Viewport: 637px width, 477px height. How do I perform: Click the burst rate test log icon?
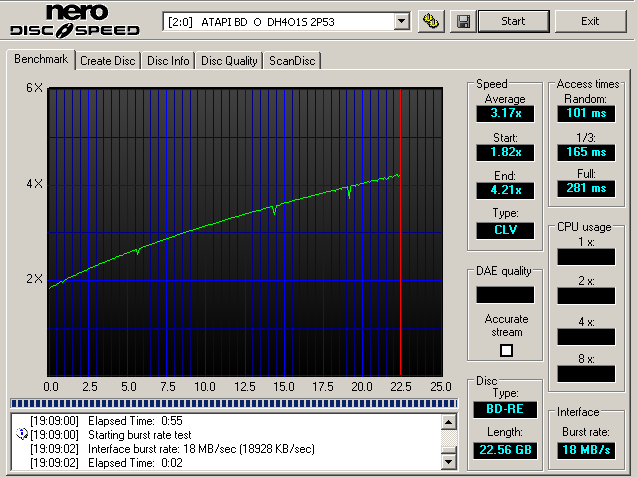21,435
